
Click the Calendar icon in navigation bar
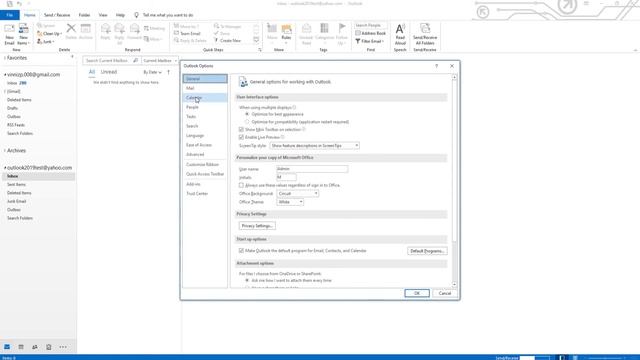pos(21,347)
